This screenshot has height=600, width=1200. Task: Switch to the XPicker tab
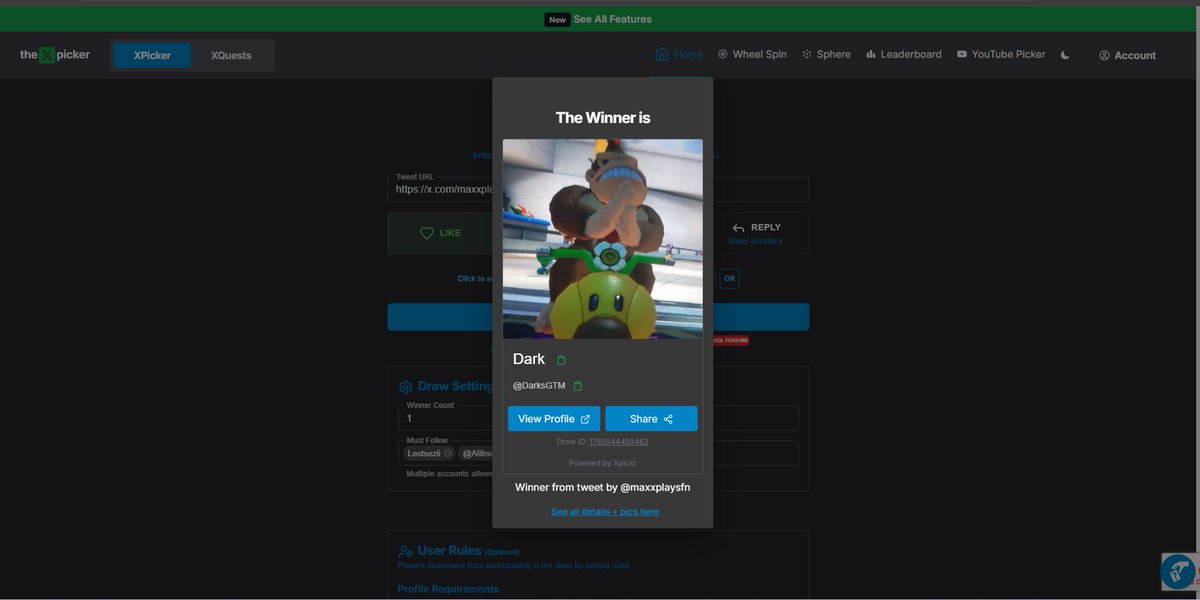(152, 56)
